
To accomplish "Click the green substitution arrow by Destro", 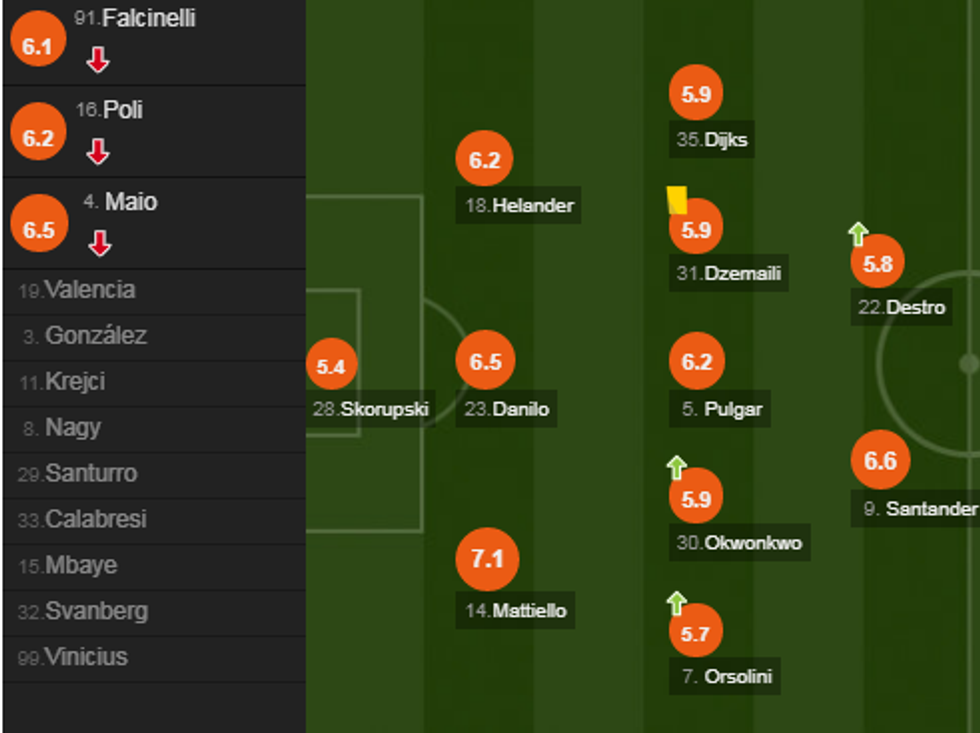I will coord(857,234).
